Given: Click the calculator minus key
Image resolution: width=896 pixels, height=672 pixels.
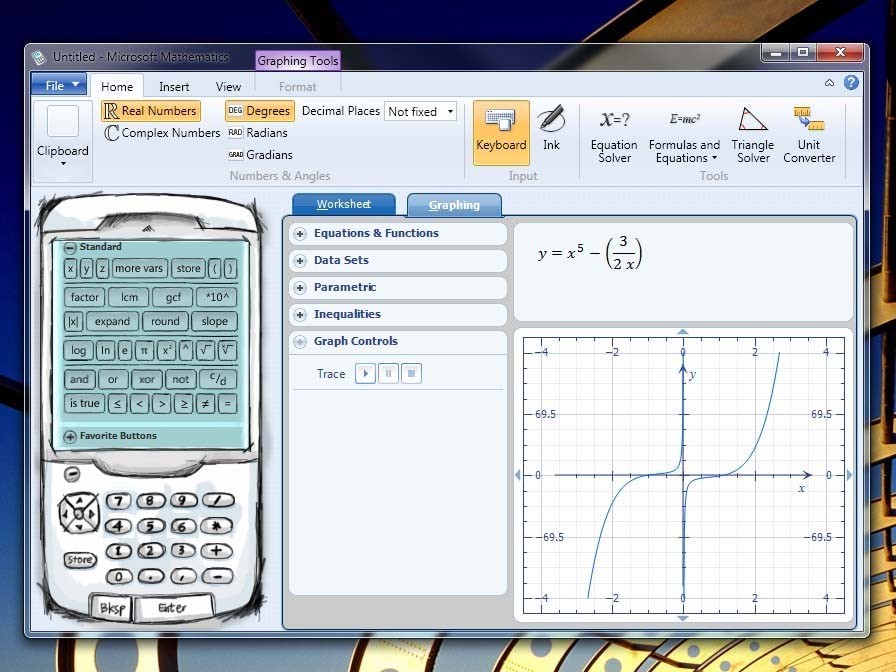Looking at the screenshot, I should click(x=217, y=577).
